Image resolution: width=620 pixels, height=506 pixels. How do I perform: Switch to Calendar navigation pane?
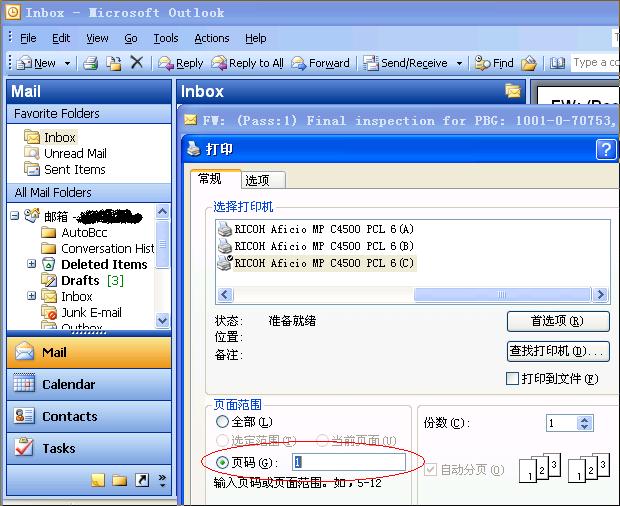tap(89, 384)
